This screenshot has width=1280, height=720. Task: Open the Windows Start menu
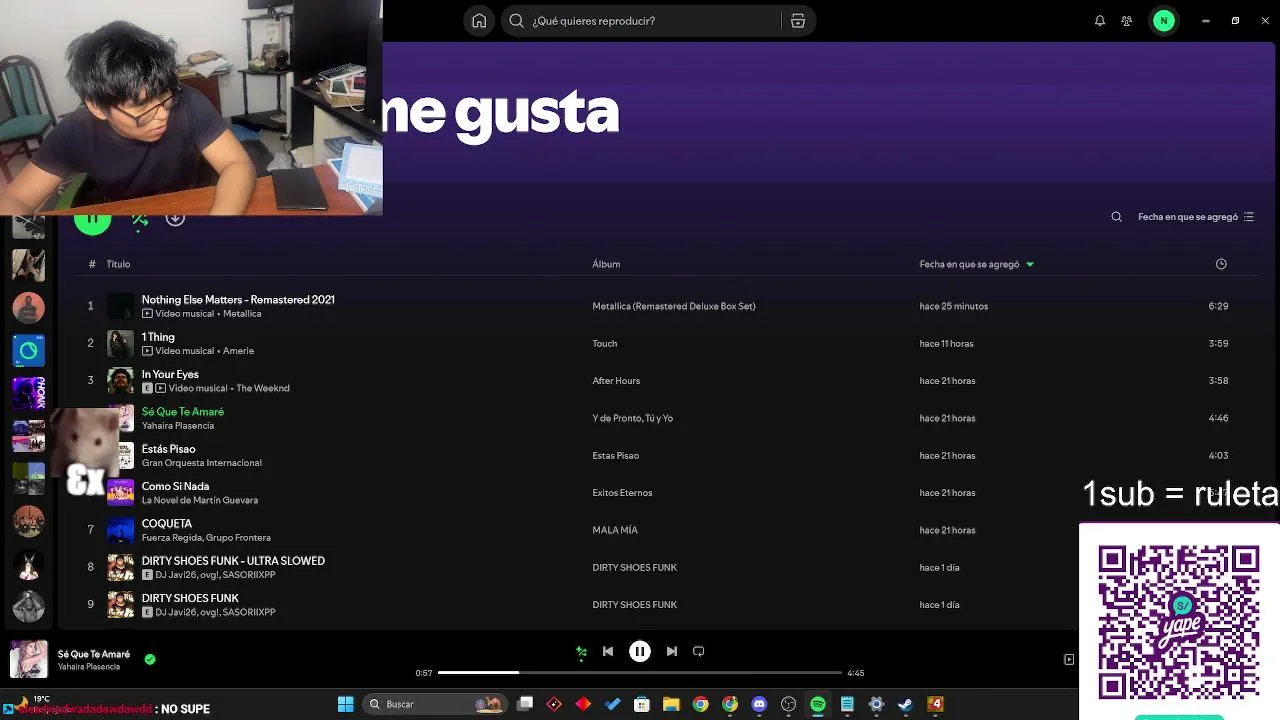(x=345, y=704)
